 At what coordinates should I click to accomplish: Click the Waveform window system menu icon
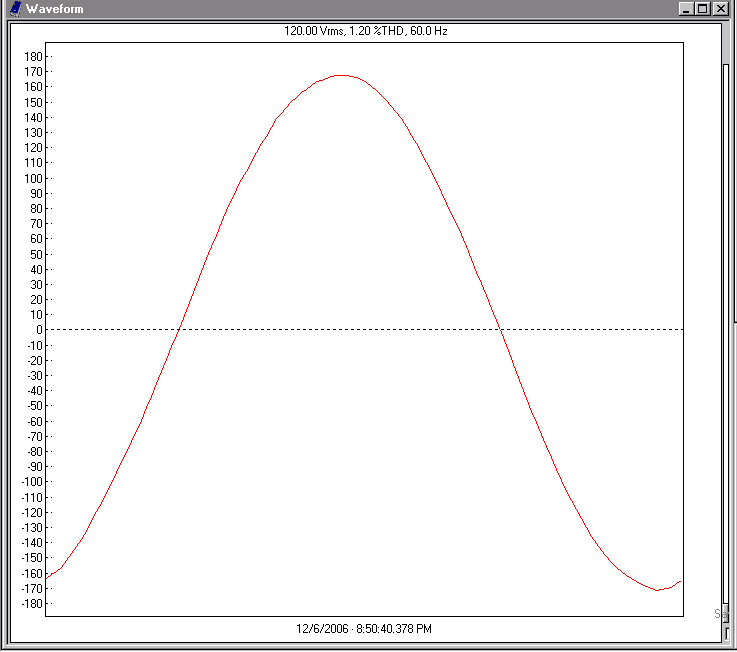(15, 9)
